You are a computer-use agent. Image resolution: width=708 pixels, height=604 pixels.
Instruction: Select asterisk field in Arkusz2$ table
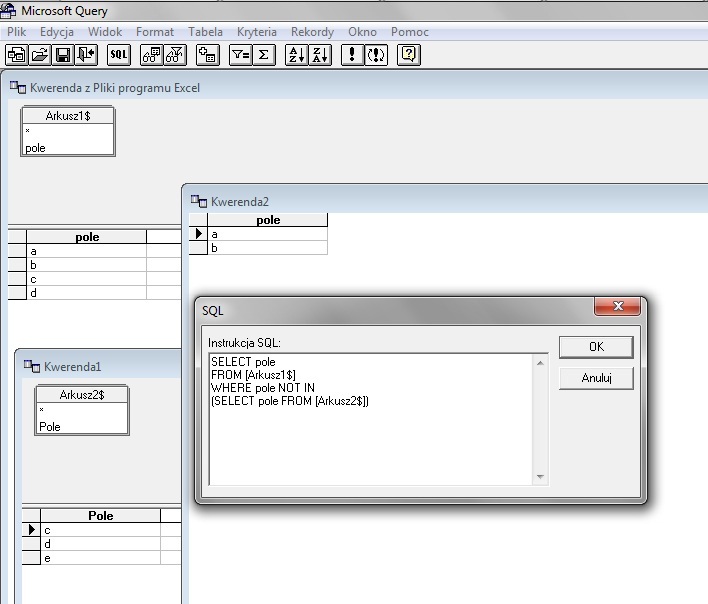[x=82, y=409]
